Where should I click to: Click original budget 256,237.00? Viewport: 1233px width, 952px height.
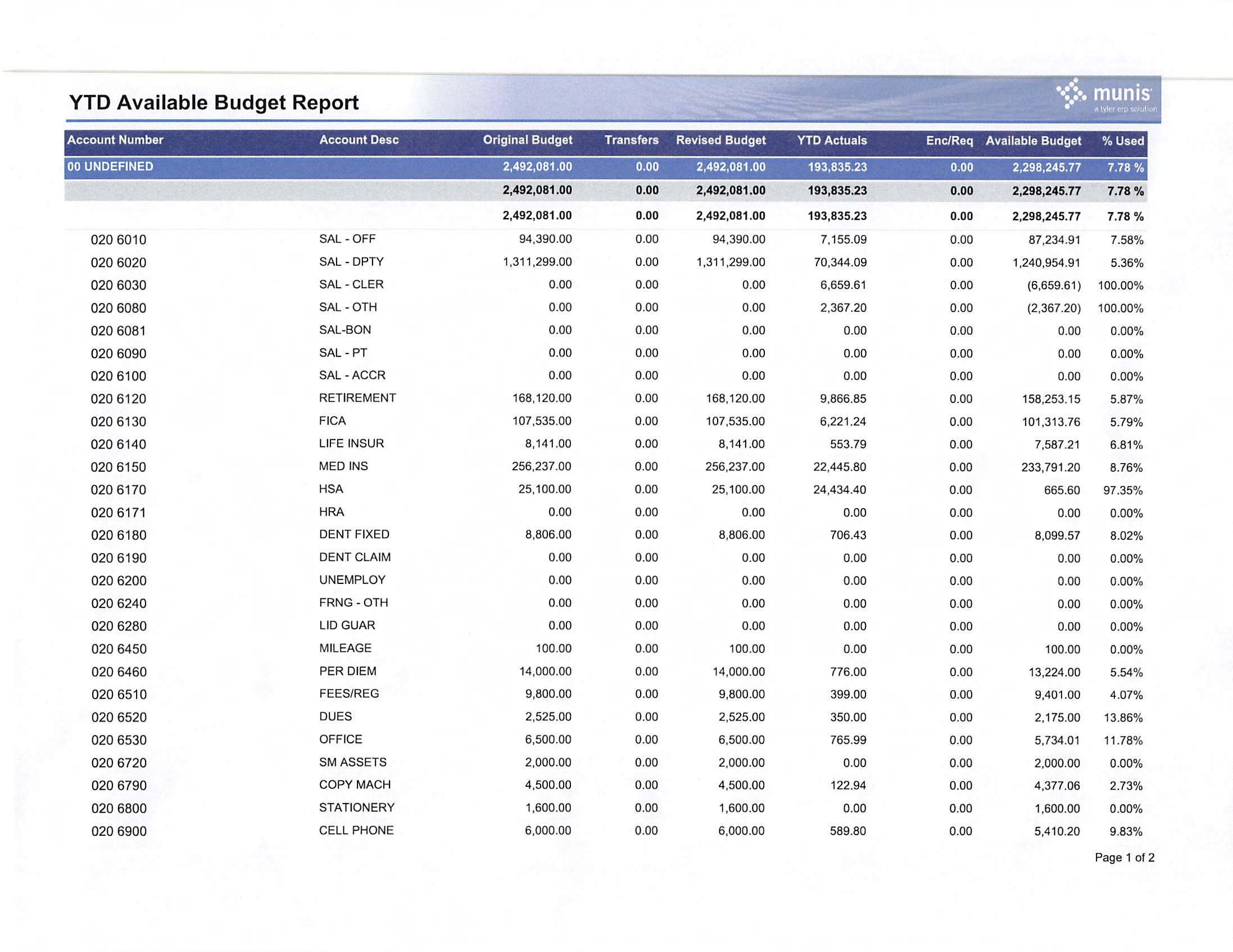coord(541,466)
